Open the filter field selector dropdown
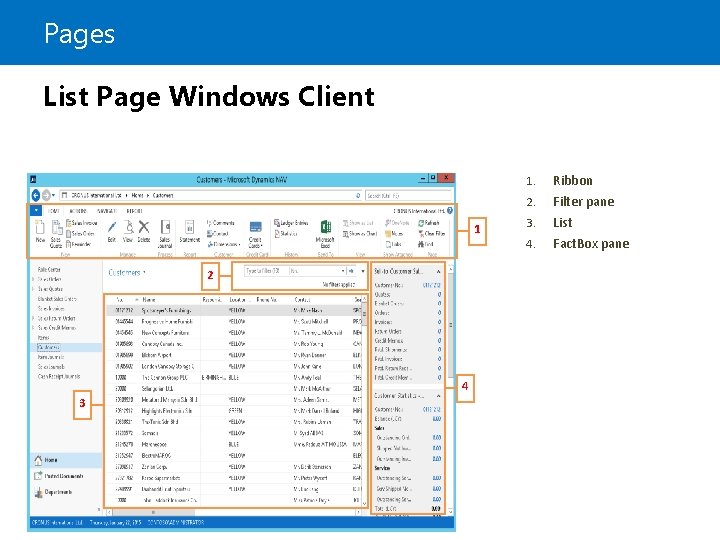 pyautogui.click(x=343, y=271)
